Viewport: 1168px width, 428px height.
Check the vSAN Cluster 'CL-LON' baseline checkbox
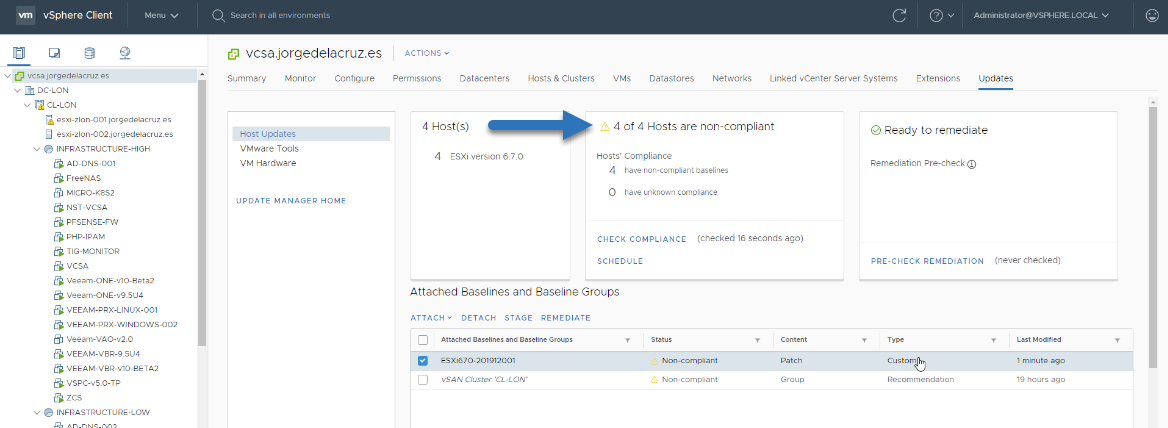423,380
